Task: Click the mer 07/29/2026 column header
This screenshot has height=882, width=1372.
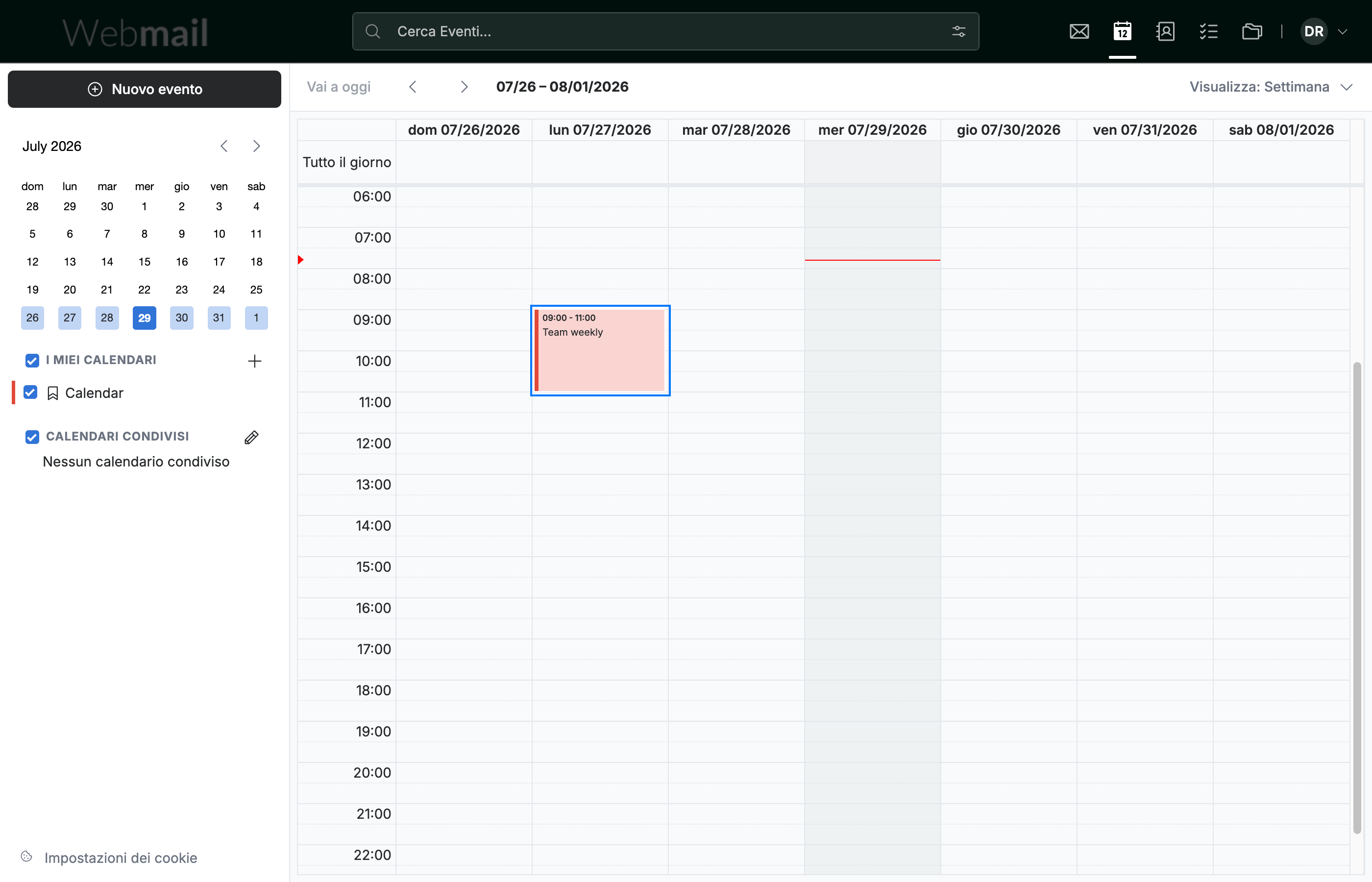Action: pyautogui.click(x=872, y=130)
